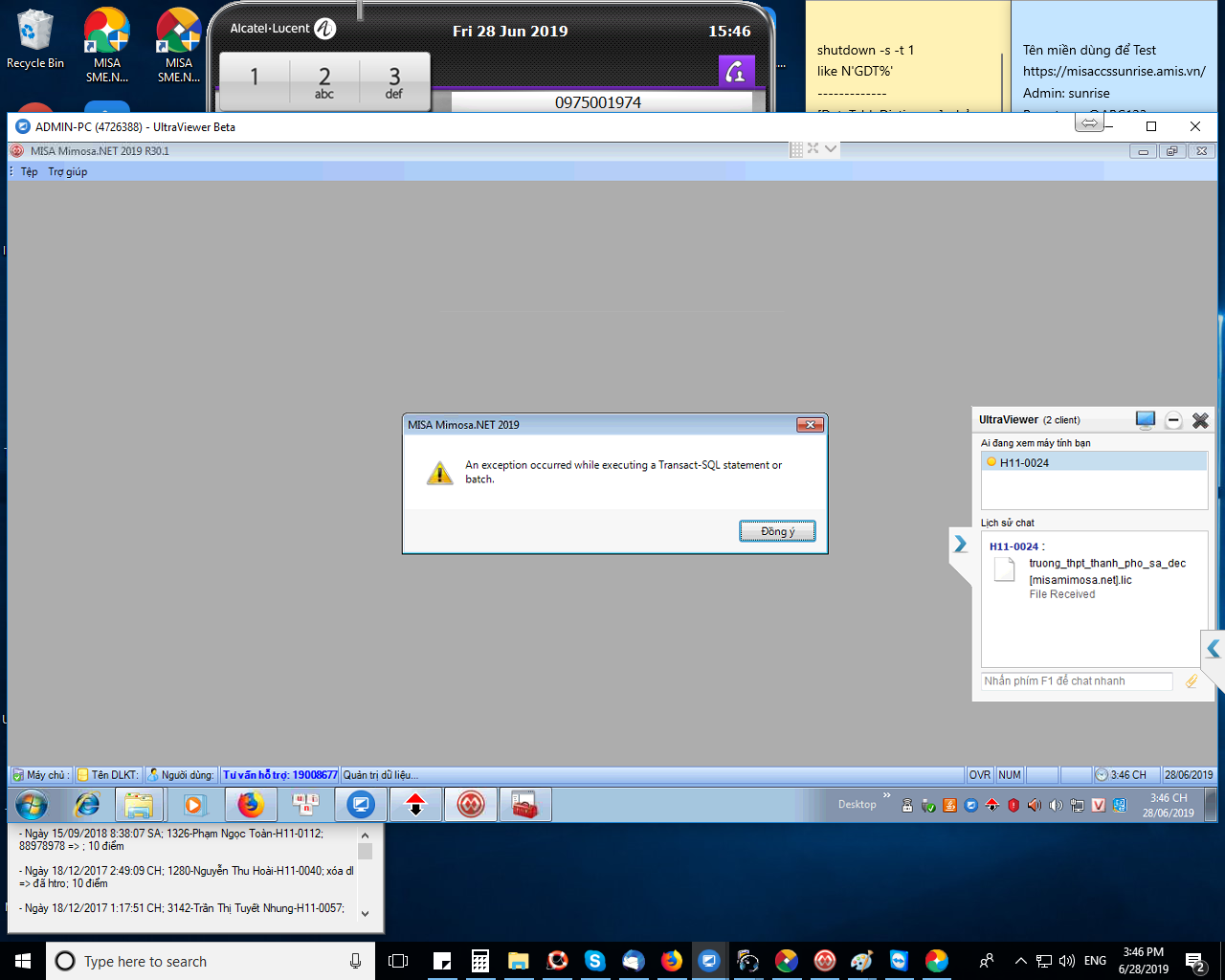Open Firefox on local taskbar
This screenshot has width=1225, height=980.
click(672, 961)
